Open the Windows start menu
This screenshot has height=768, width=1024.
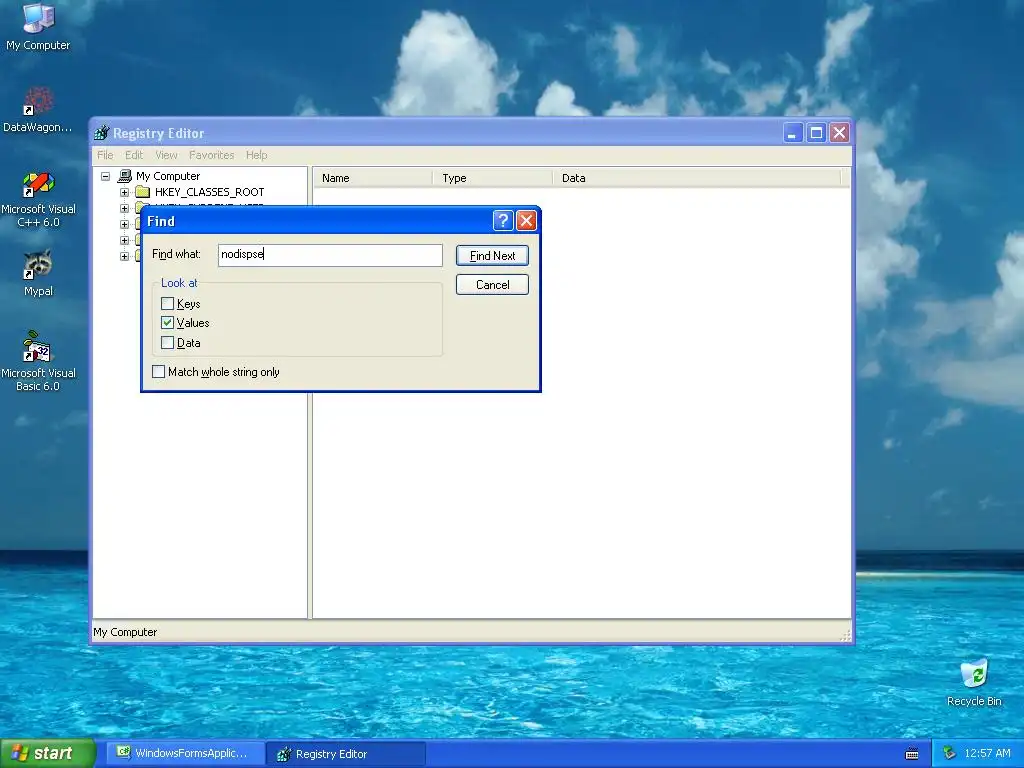47,753
